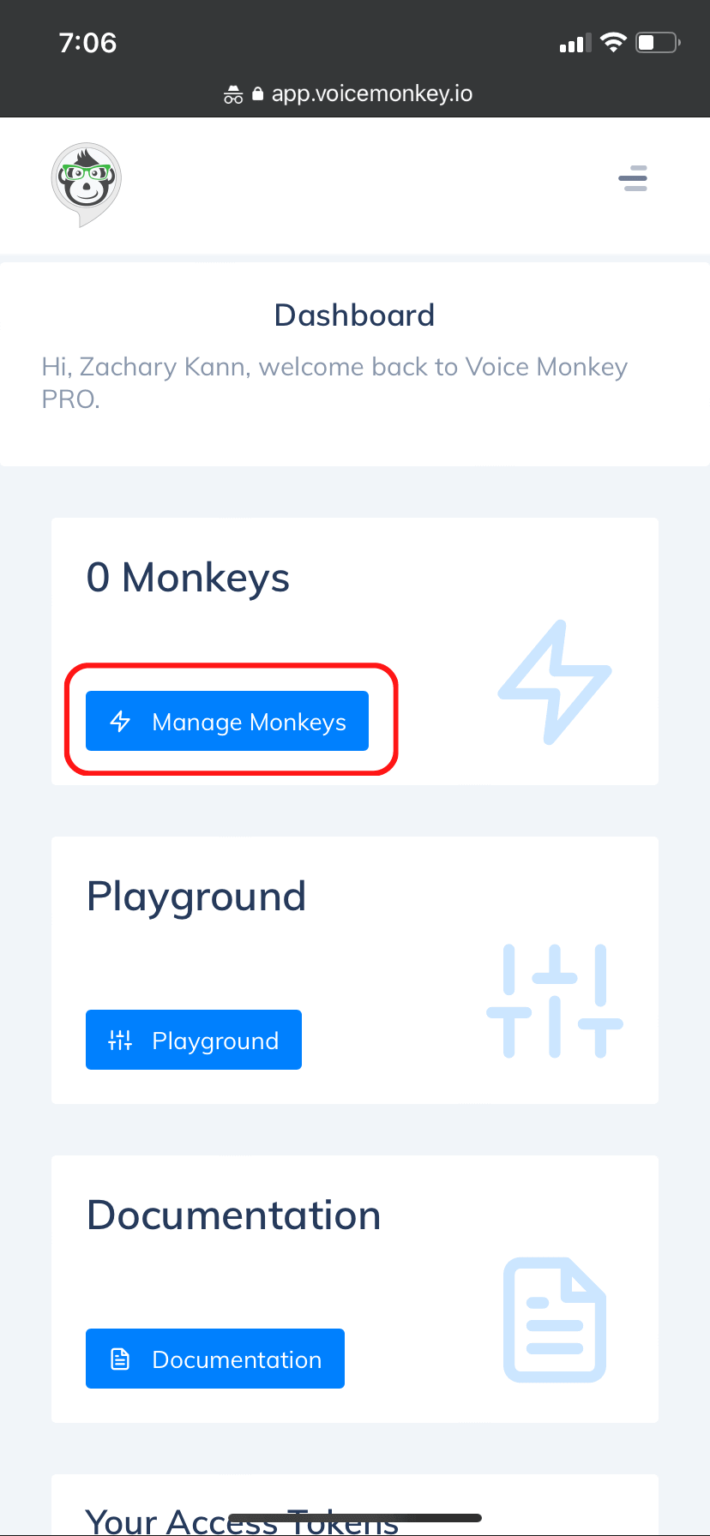Tap the clock showing 7:06
This screenshot has width=710, height=1536.
point(87,43)
